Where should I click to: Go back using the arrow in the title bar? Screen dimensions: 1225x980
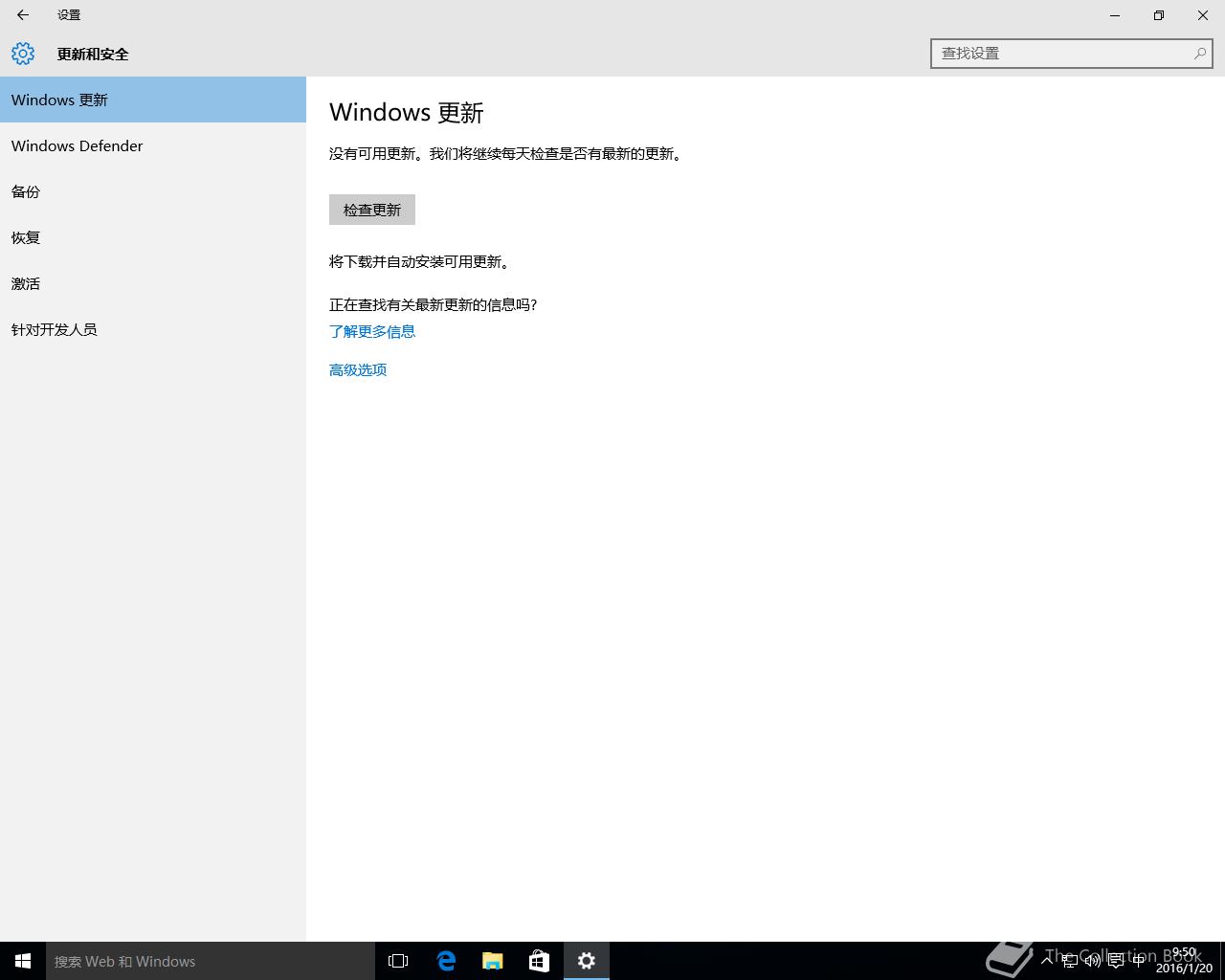(23, 15)
